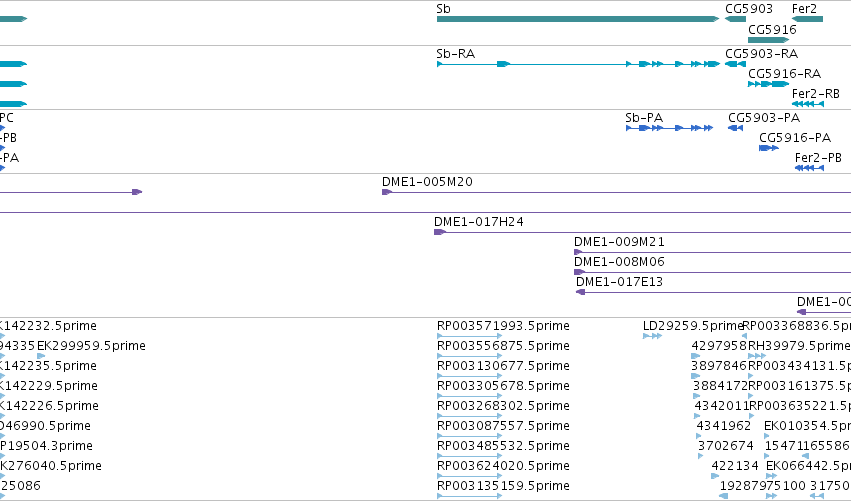Open the CG5916-PA protein label
This screenshot has width=851, height=501.
pyautogui.click(x=795, y=138)
